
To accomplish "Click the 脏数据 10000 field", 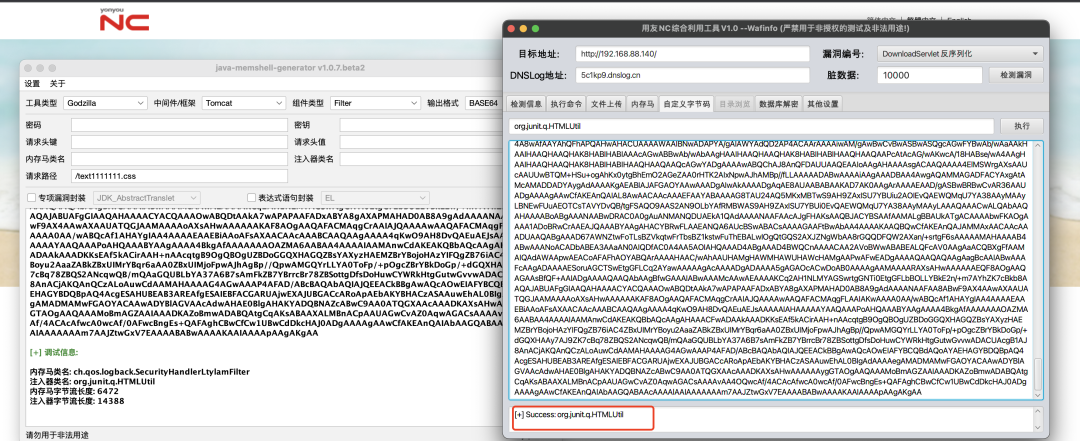I will click(x=929, y=75).
